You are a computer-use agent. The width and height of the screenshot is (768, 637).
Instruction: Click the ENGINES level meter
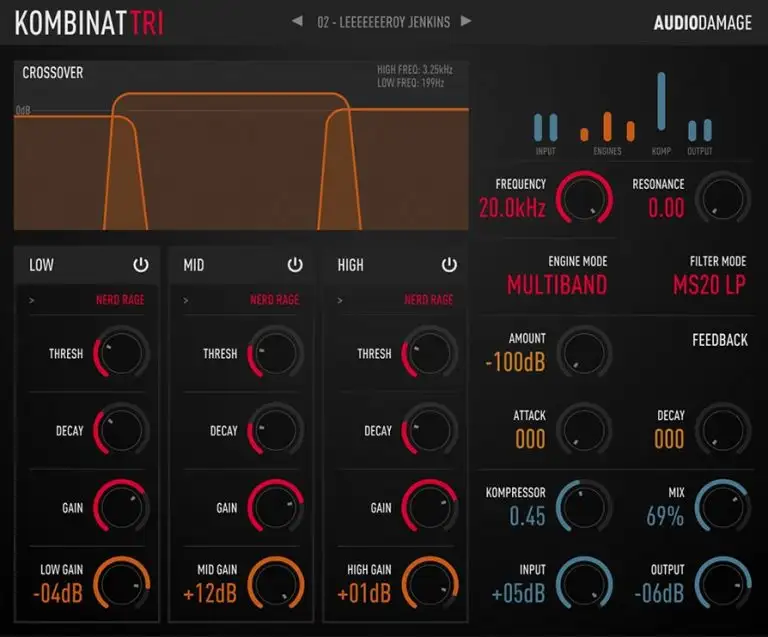pyautogui.click(x=607, y=127)
